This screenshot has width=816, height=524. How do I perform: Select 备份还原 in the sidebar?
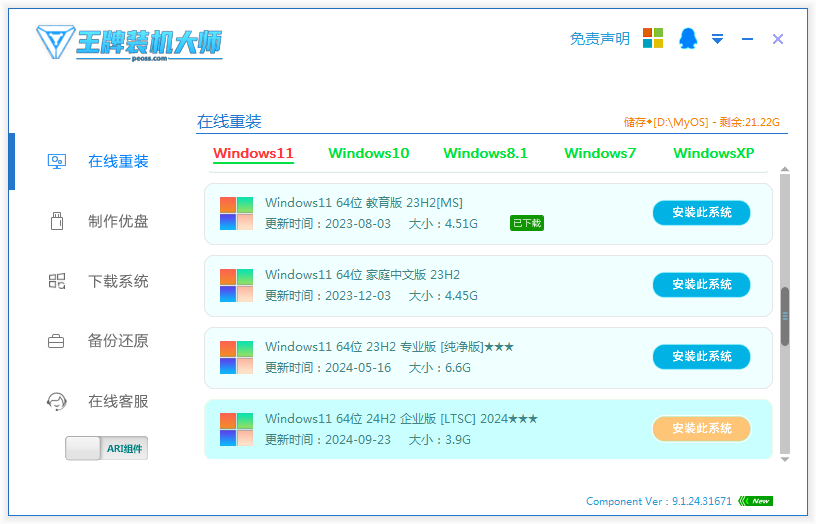pyautogui.click(x=118, y=341)
